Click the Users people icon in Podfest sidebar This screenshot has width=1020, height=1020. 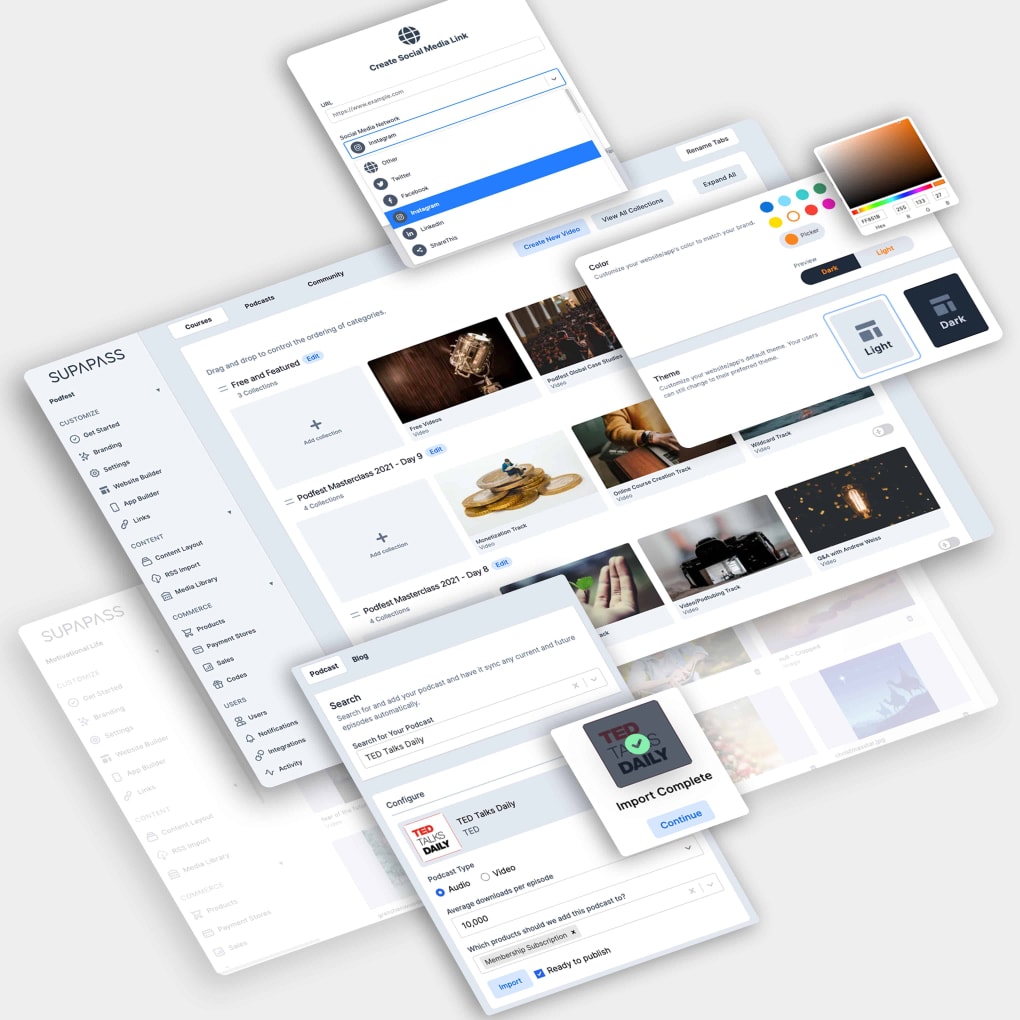click(240, 721)
